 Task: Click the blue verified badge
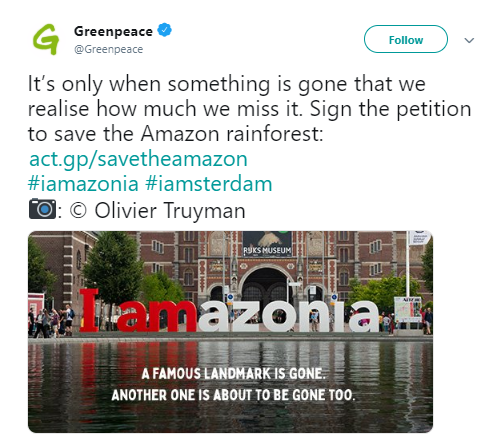(164, 30)
